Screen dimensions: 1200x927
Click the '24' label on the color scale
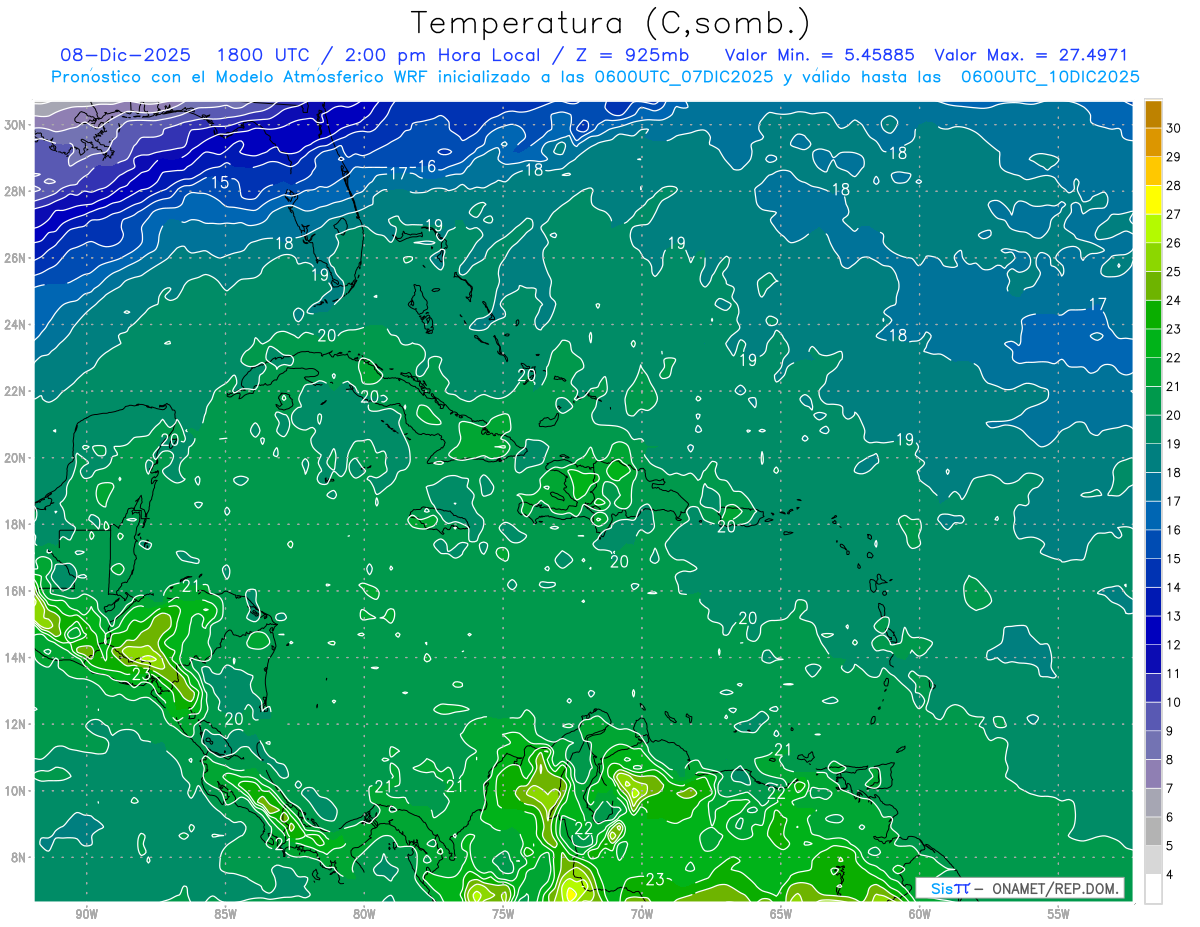1174,300
